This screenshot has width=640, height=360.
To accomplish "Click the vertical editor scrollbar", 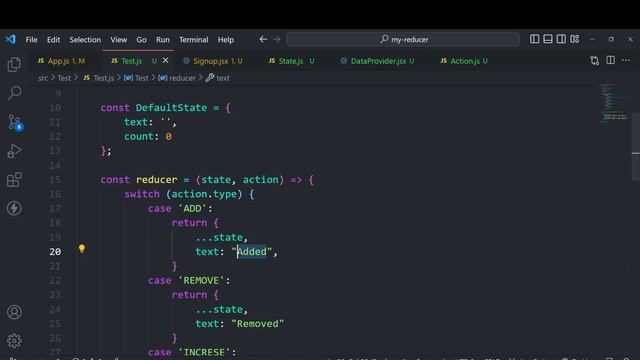I will point(636,146).
